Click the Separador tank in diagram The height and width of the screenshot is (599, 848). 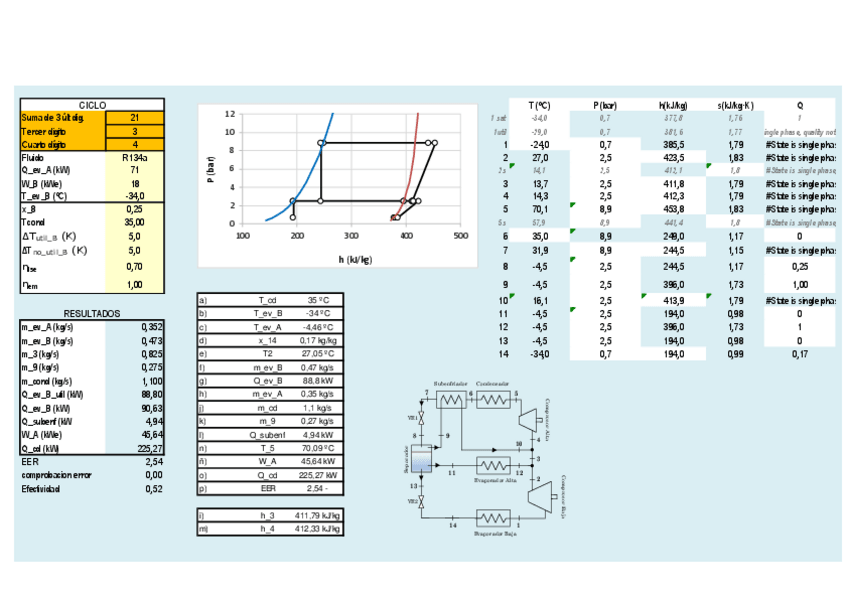pyautogui.click(x=421, y=460)
